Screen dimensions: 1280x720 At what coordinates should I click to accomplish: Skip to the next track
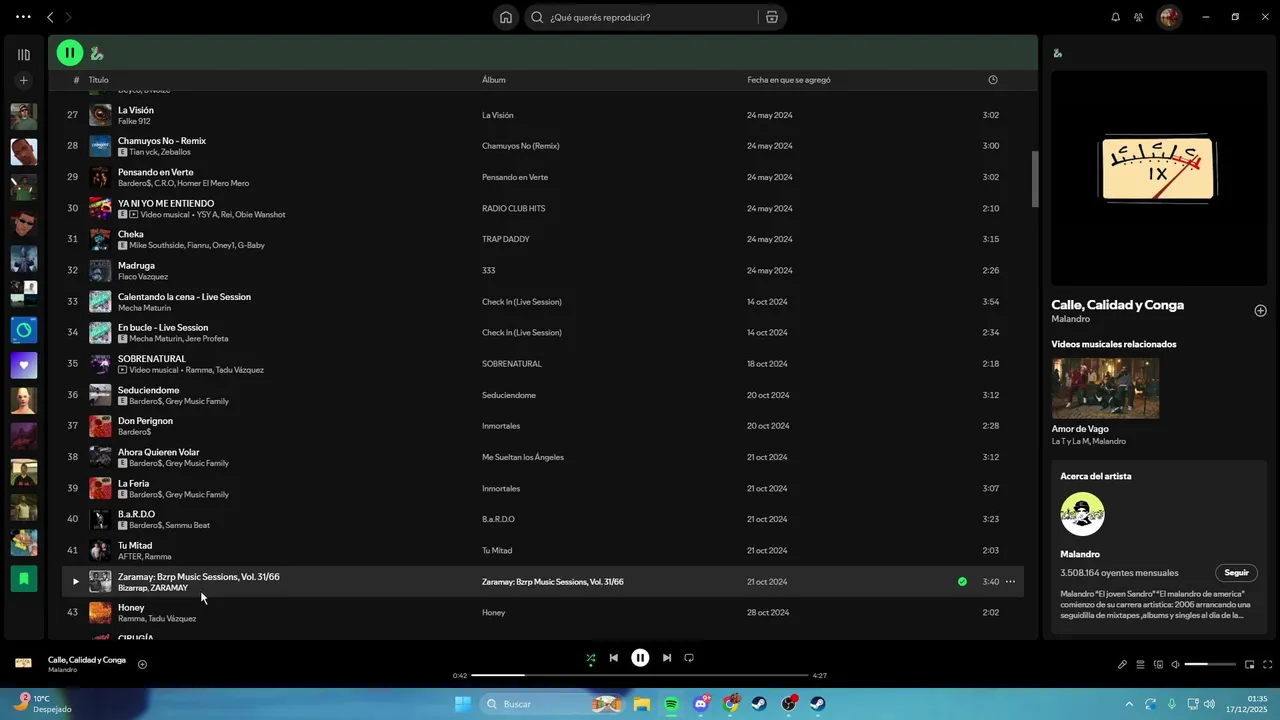coord(667,658)
